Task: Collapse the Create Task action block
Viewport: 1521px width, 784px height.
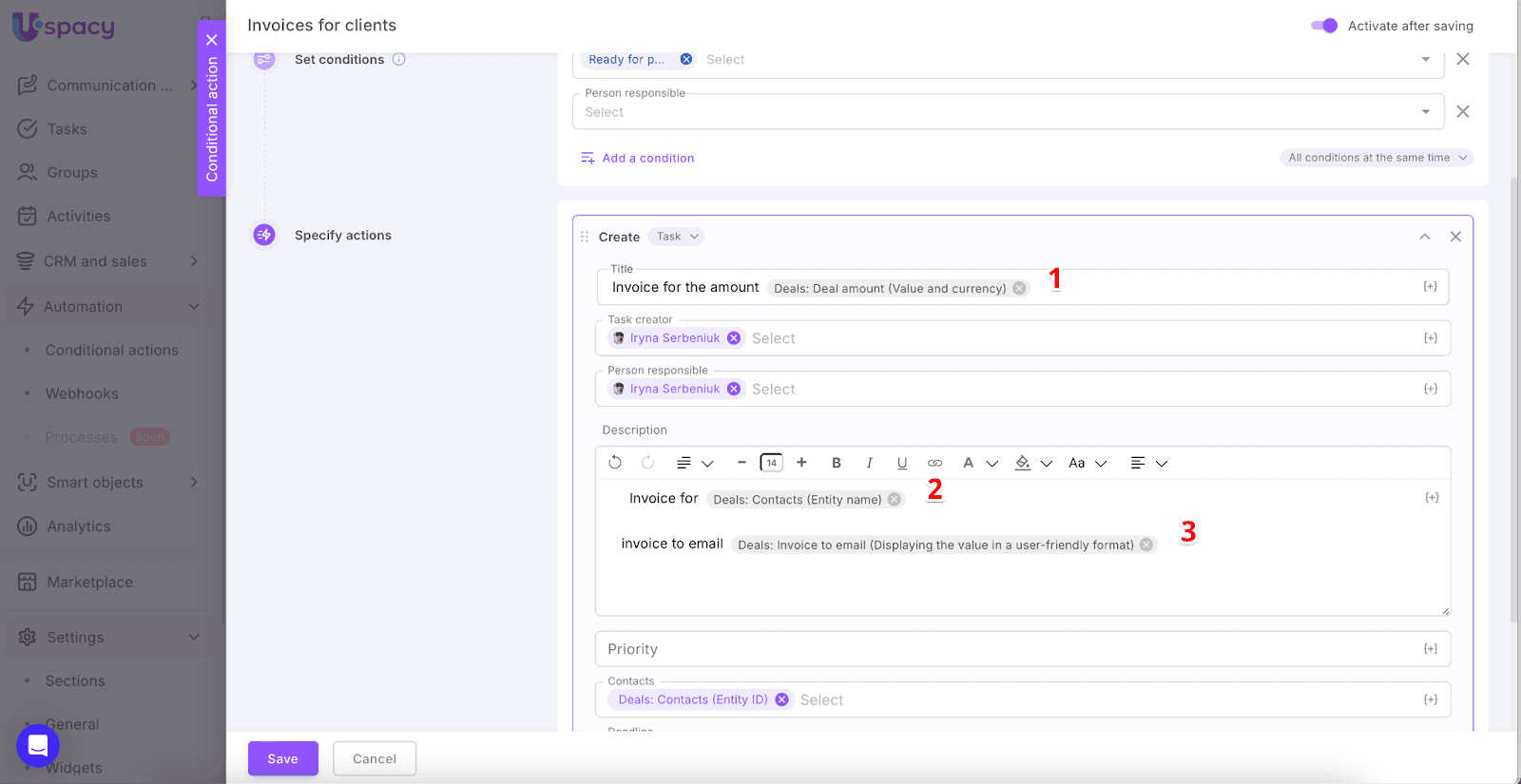Action: (x=1424, y=237)
